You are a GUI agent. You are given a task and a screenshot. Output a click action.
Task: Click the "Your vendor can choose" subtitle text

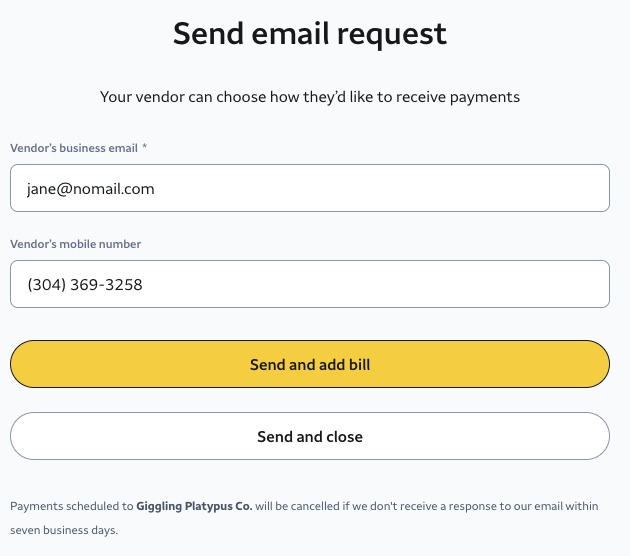point(200,97)
